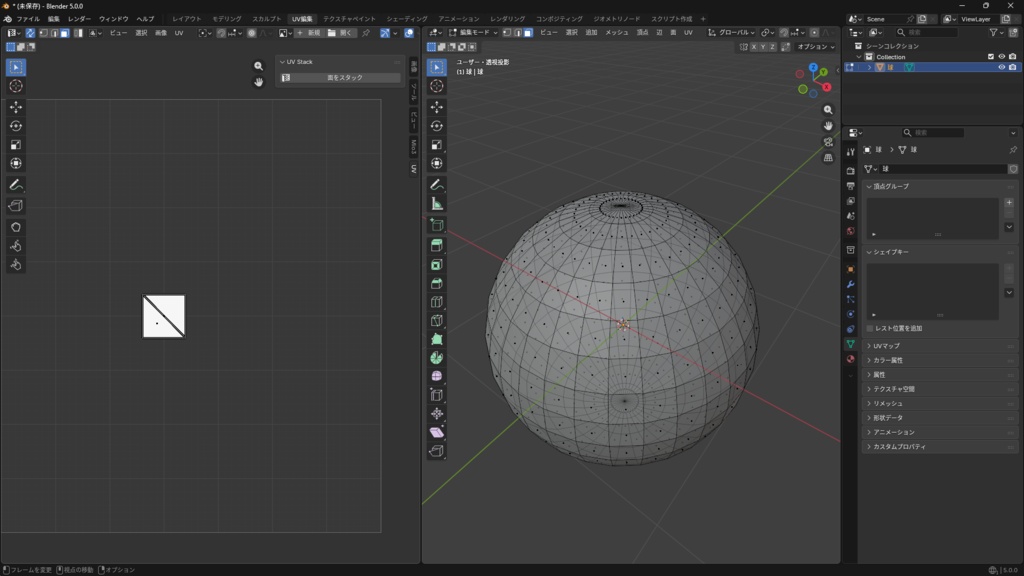The width and height of the screenshot is (1024, 576).
Task: Enable vertex select mode in 3D viewport header
Action: tap(507, 33)
